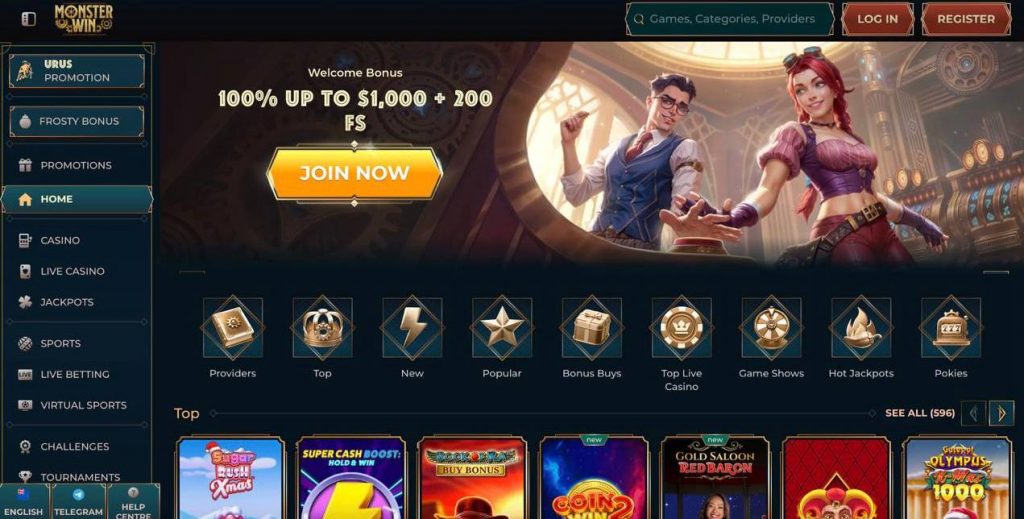Open the Hot Jackpots flame icon
Viewport: 1024px width, 519px height.
[x=861, y=328]
